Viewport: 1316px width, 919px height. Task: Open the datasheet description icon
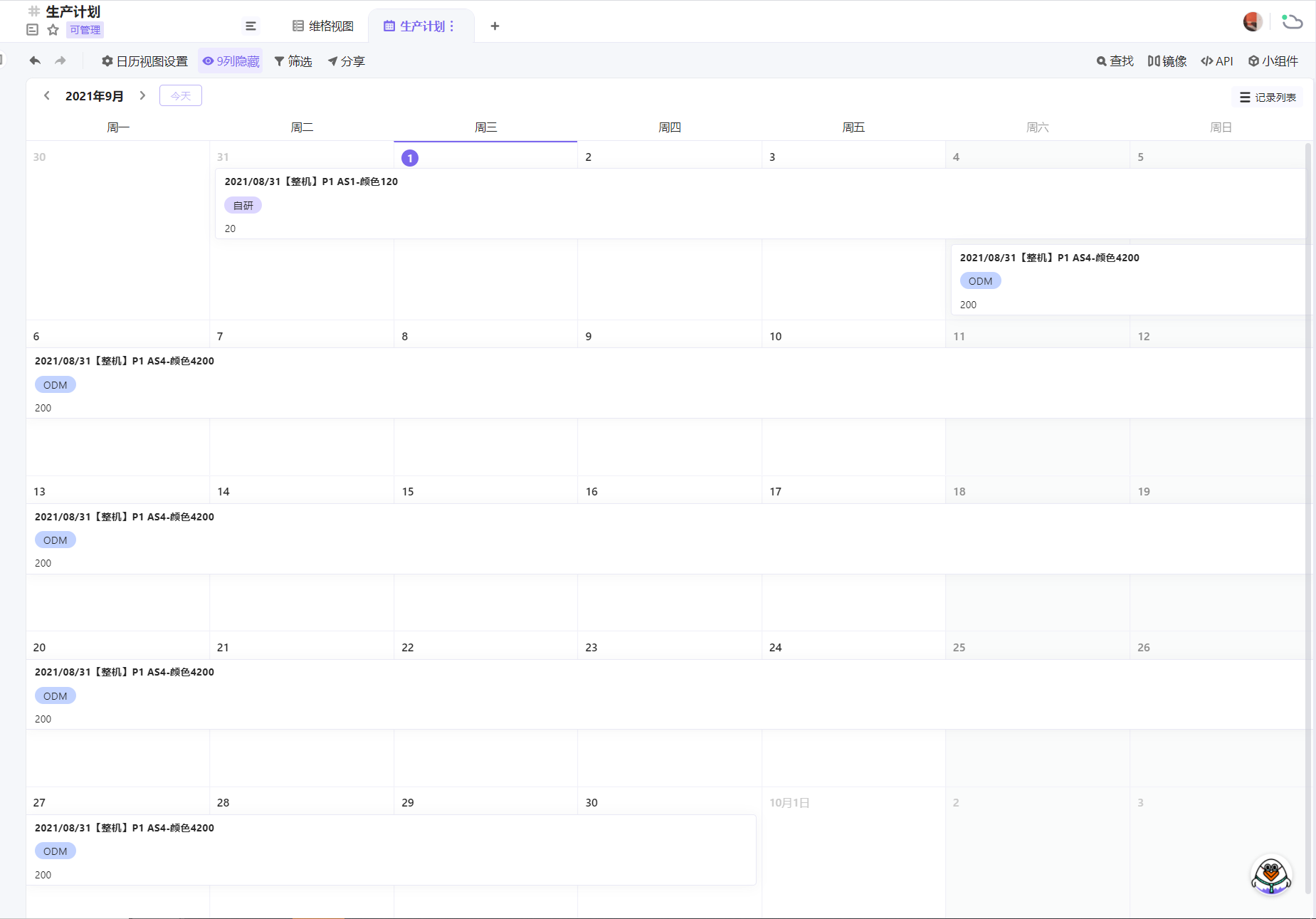(x=32, y=30)
